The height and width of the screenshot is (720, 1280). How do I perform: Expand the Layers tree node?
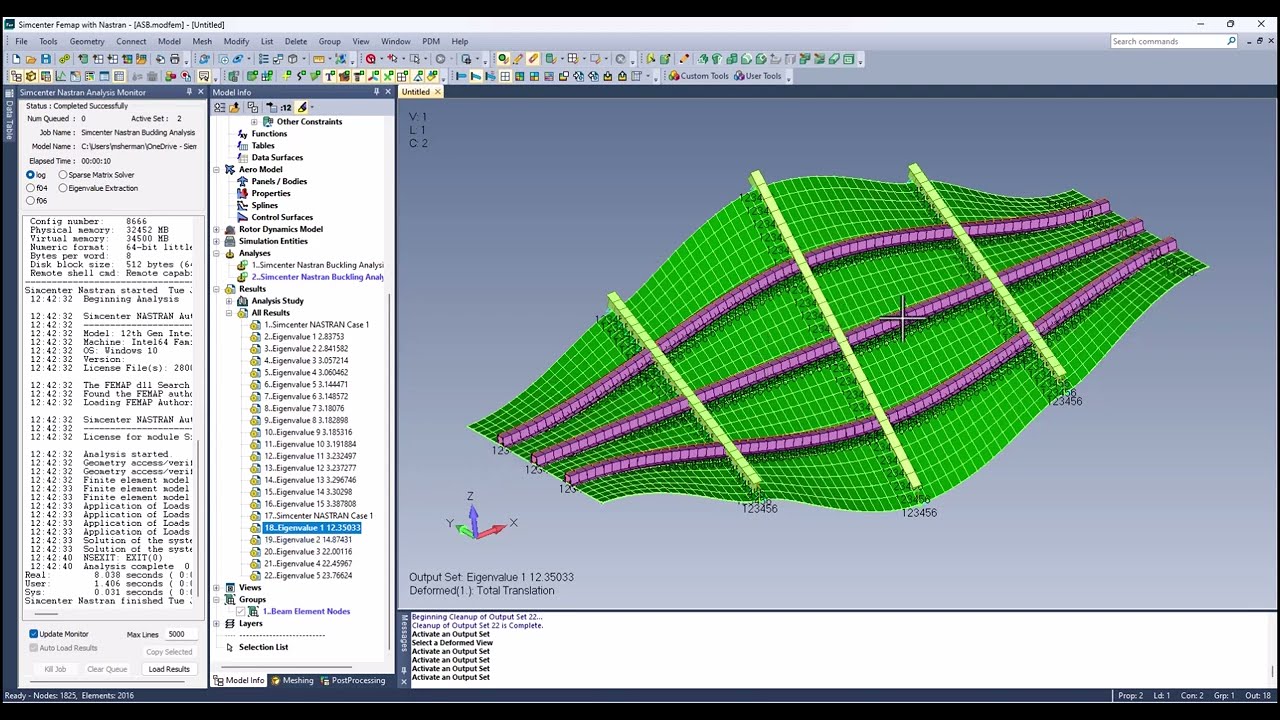pos(217,624)
